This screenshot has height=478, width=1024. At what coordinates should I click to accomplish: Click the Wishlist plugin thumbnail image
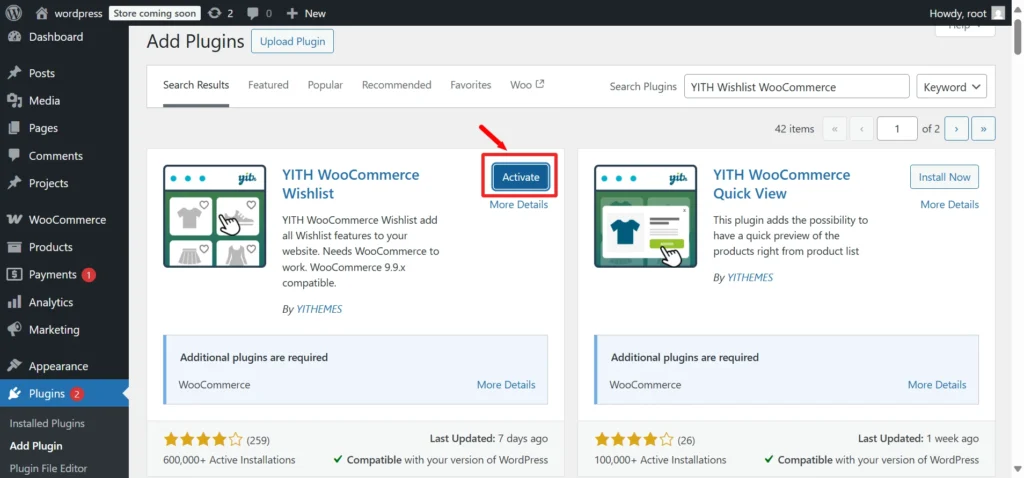coord(215,216)
